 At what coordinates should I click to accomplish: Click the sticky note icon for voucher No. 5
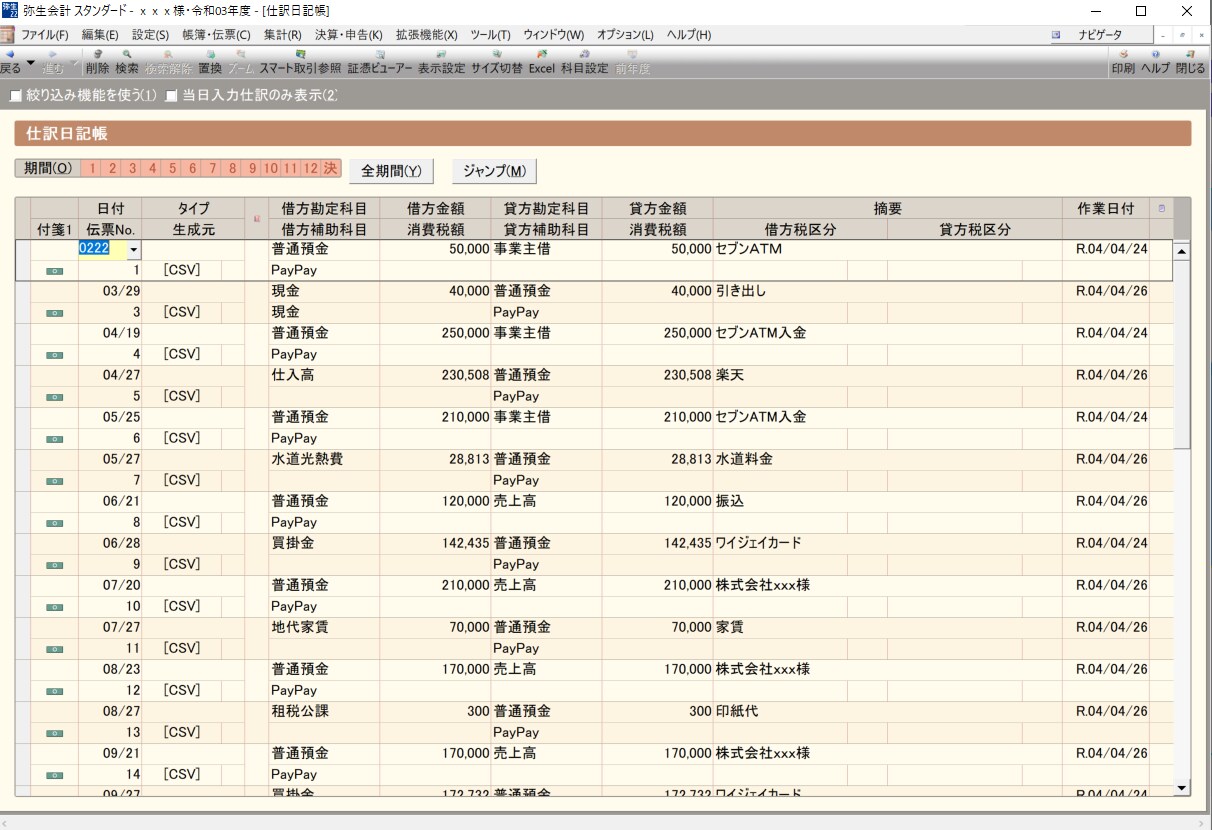click(54, 397)
